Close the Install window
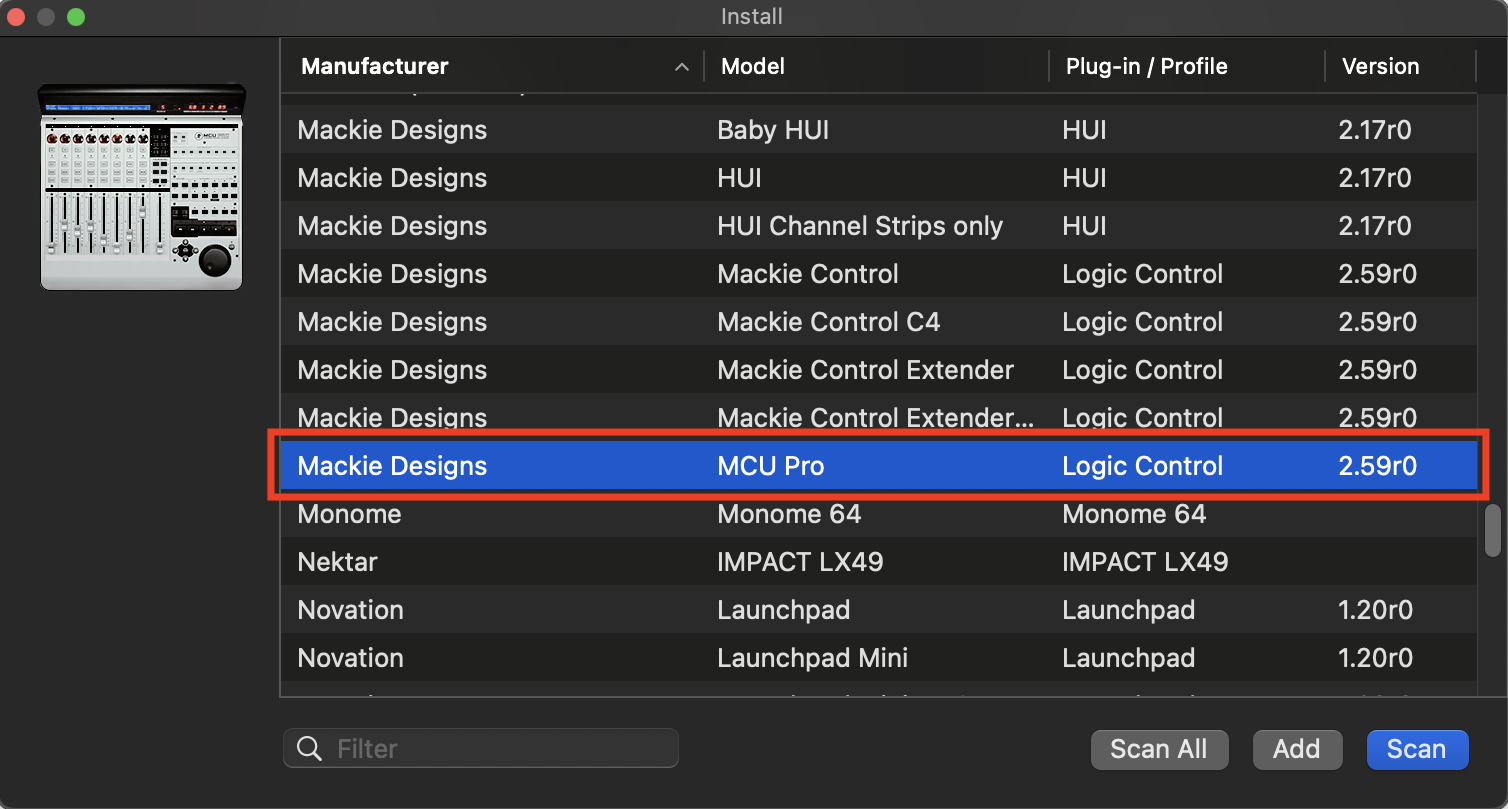 coord(18,17)
